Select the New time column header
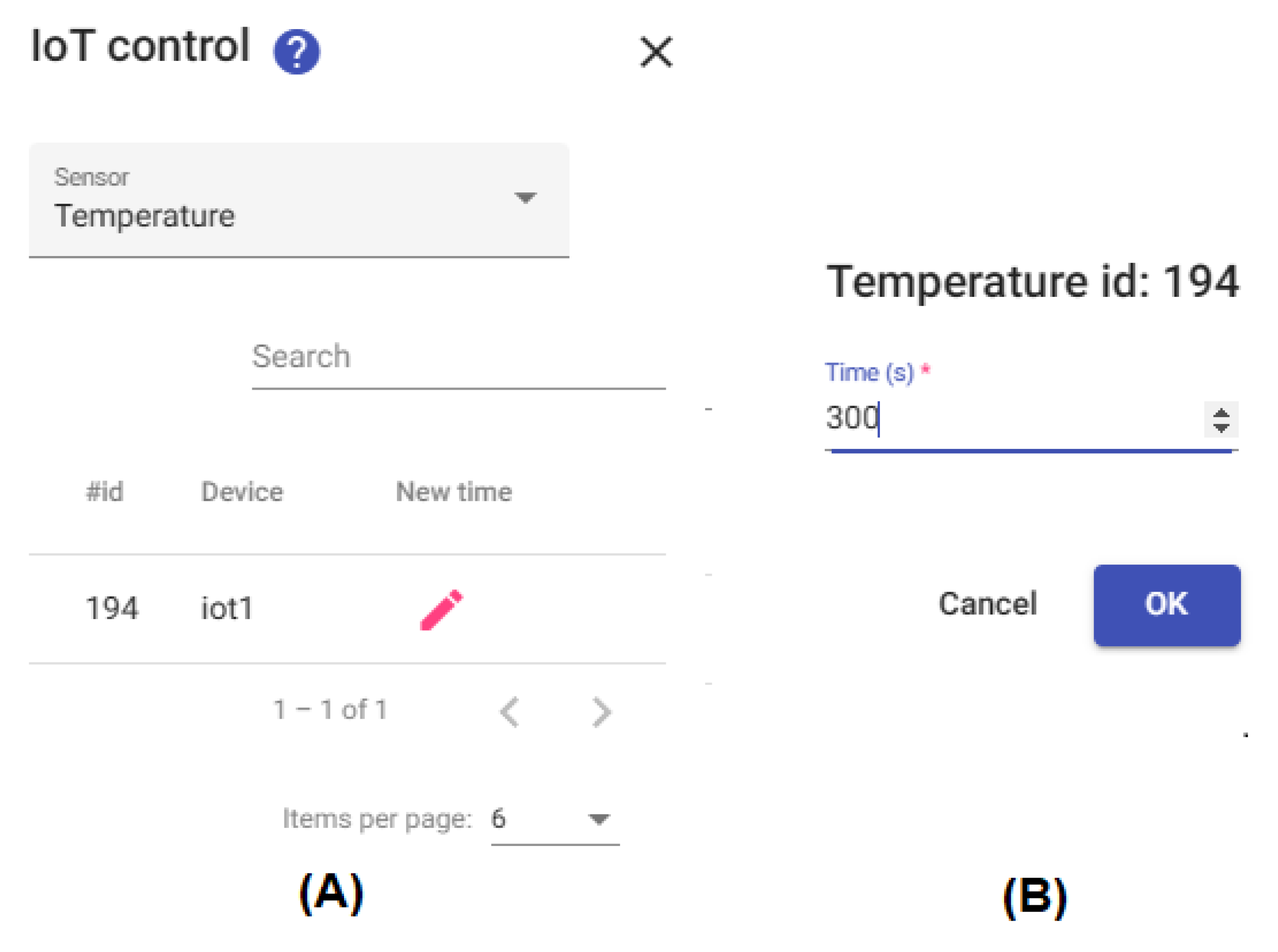This screenshot has width=1278, height=952. [x=453, y=492]
